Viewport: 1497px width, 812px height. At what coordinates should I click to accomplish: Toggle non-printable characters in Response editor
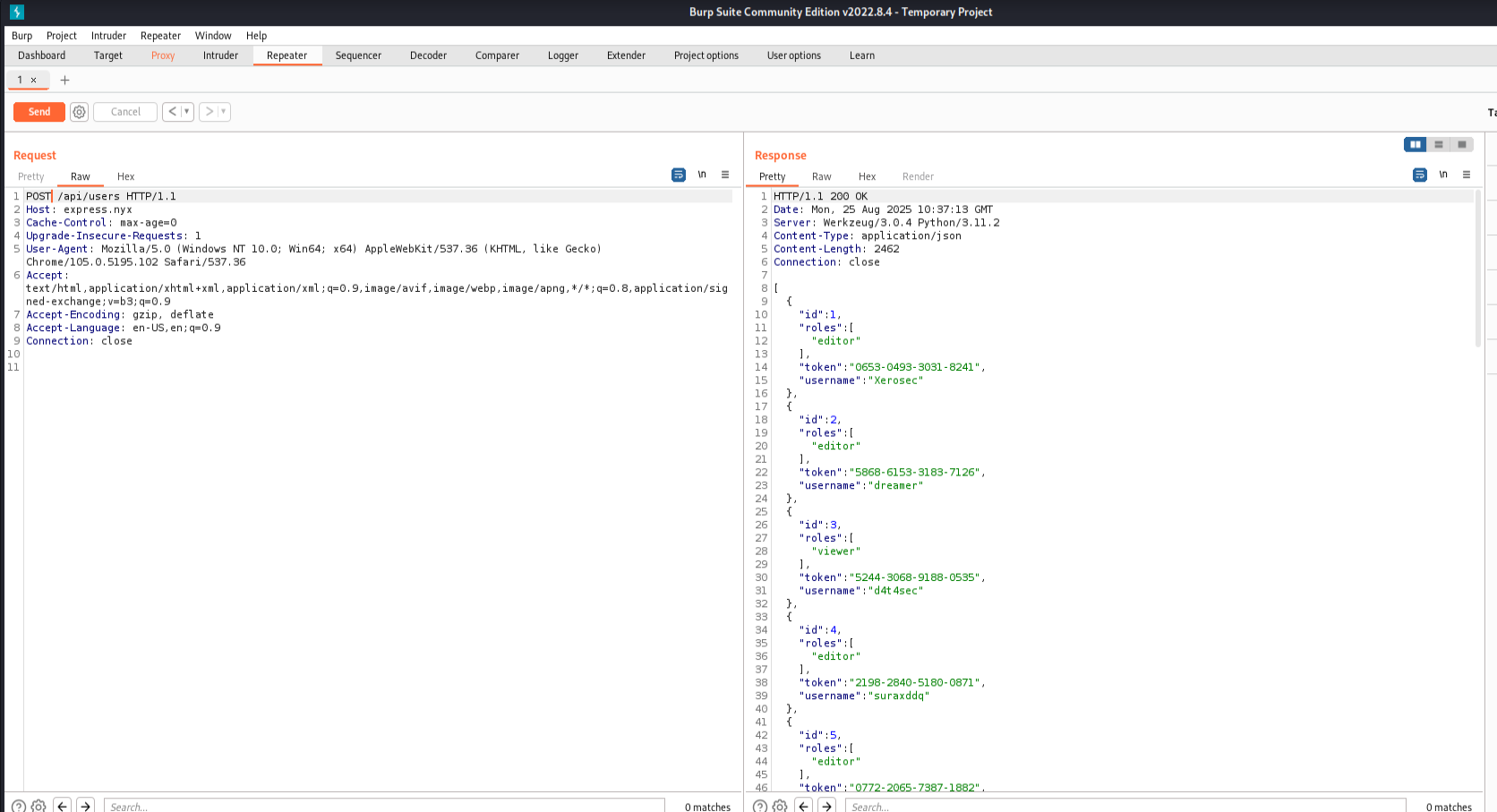tap(1443, 175)
